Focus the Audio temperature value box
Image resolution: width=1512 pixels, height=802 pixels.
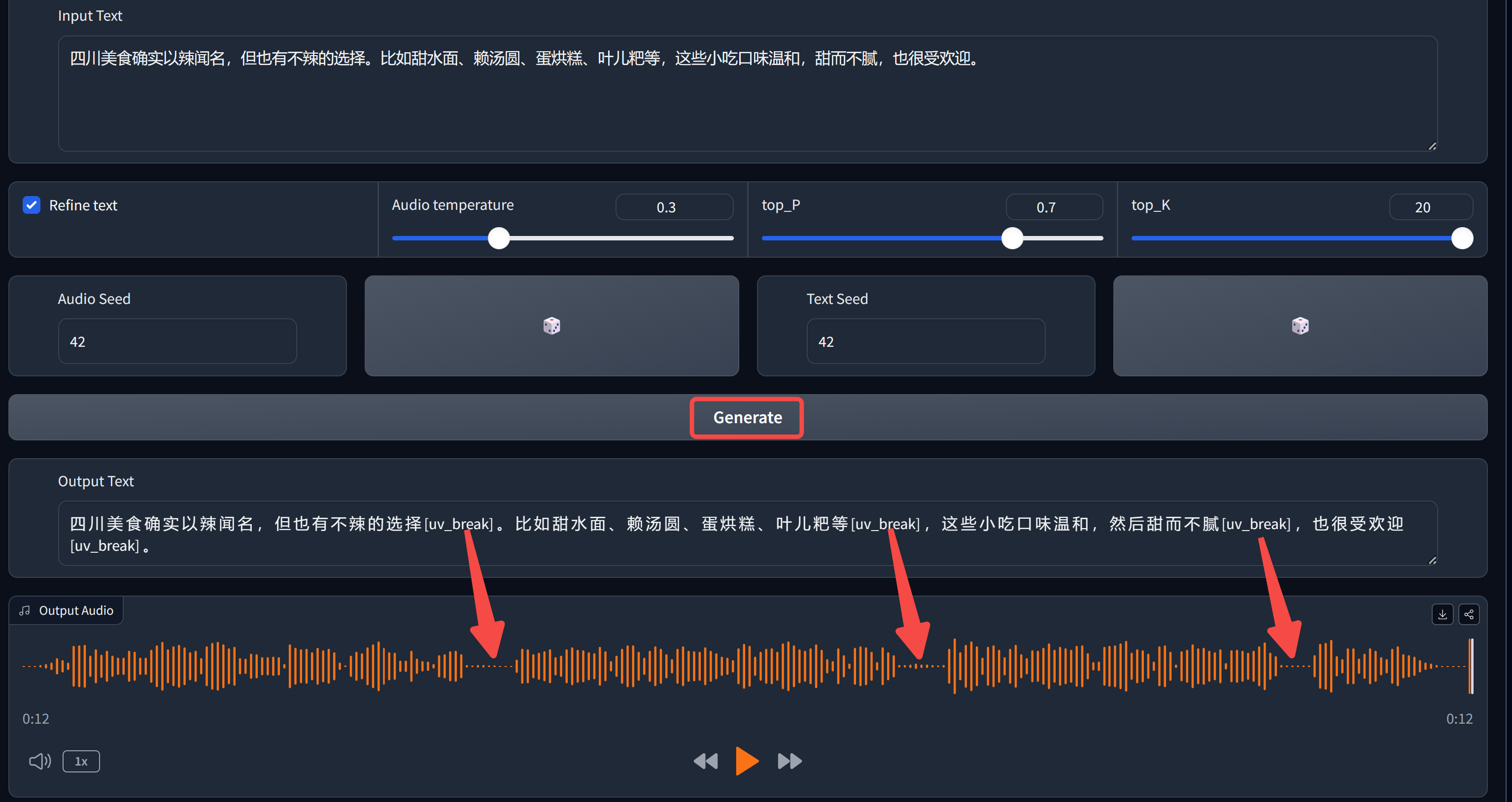click(674, 207)
